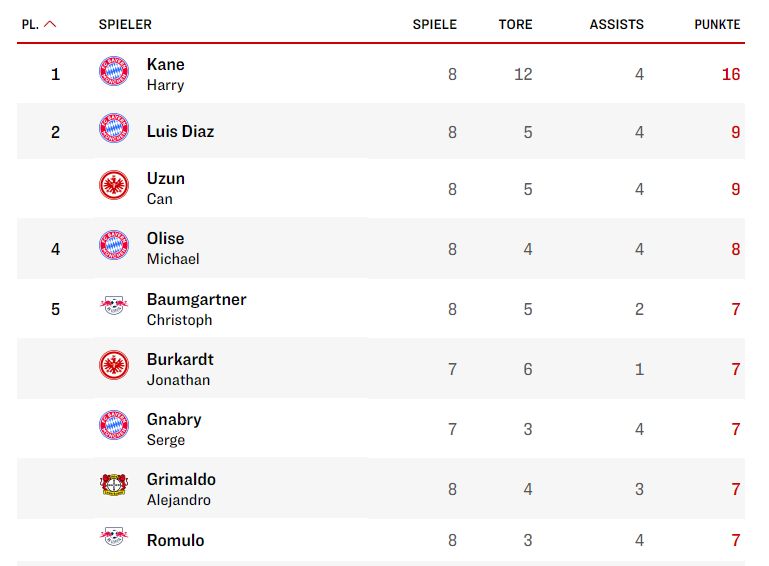Toggle sort order with the PL. arrow

tap(50, 25)
